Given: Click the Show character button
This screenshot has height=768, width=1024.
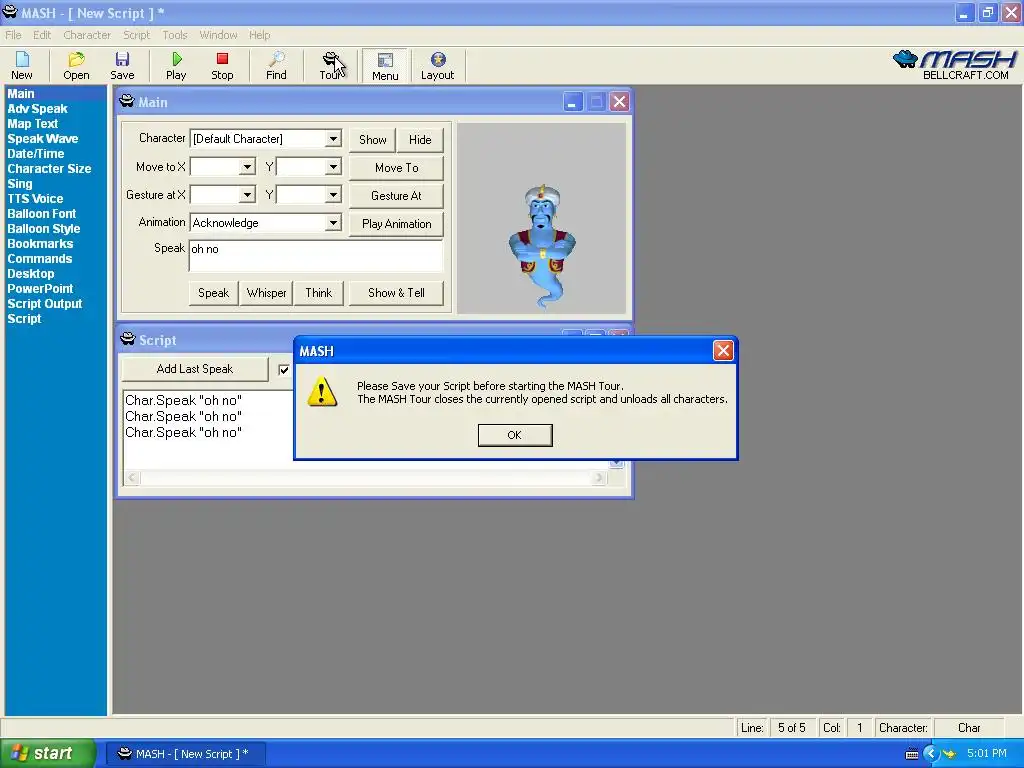Looking at the screenshot, I should pyautogui.click(x=372, y=140).
